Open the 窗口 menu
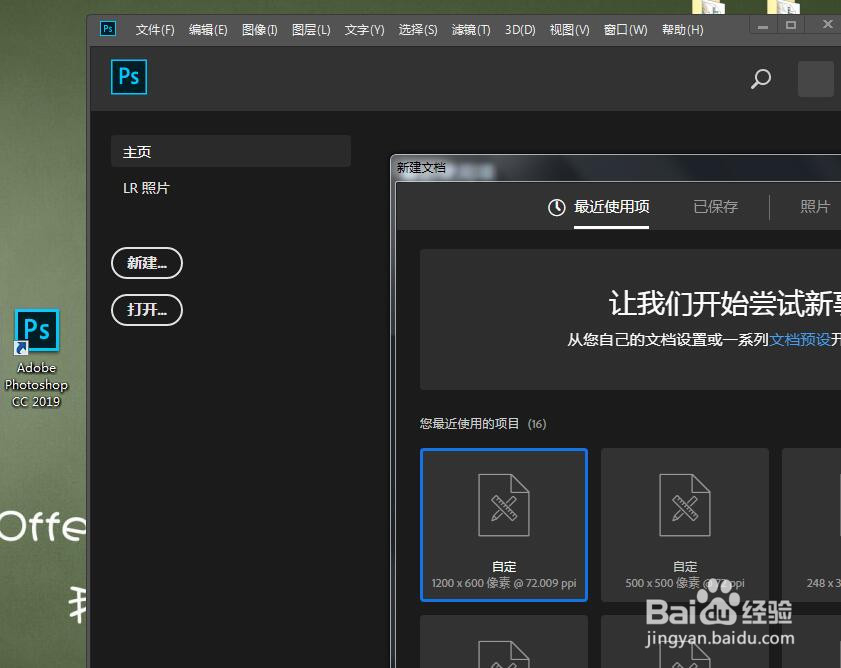841x668 pixels. pos(625,29)
